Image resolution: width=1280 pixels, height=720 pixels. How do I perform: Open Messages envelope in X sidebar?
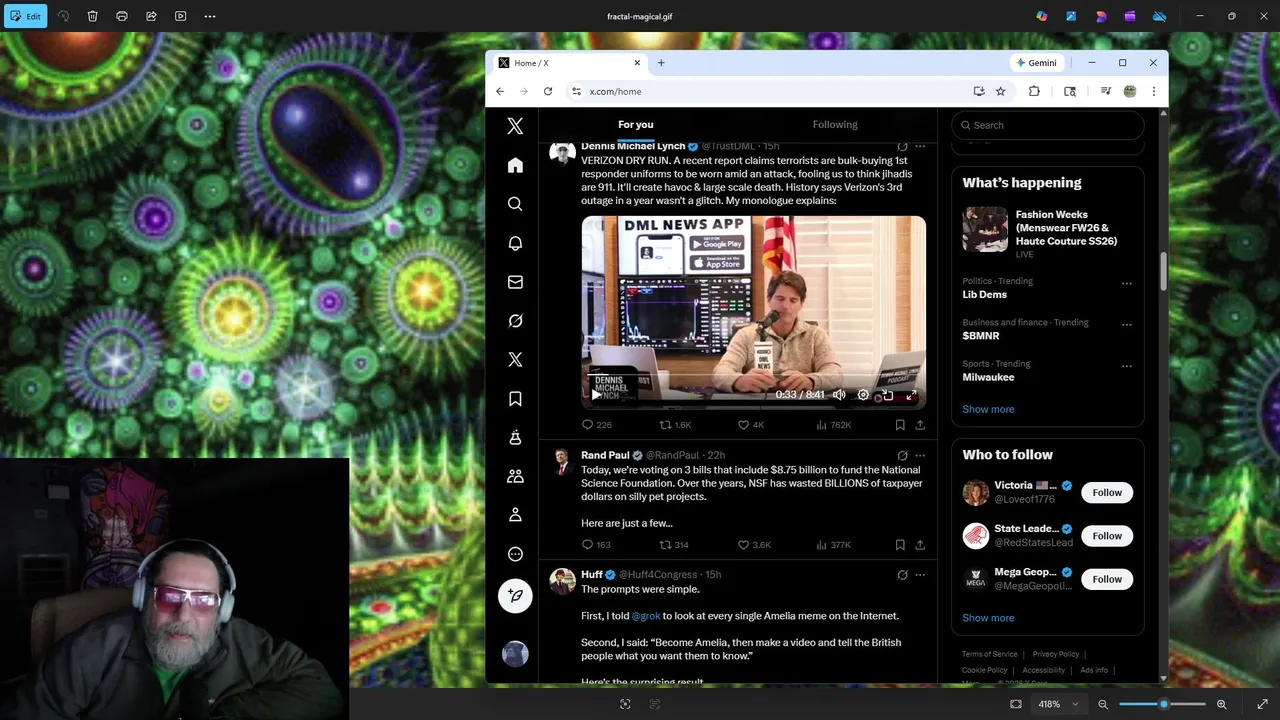point(515,282)
